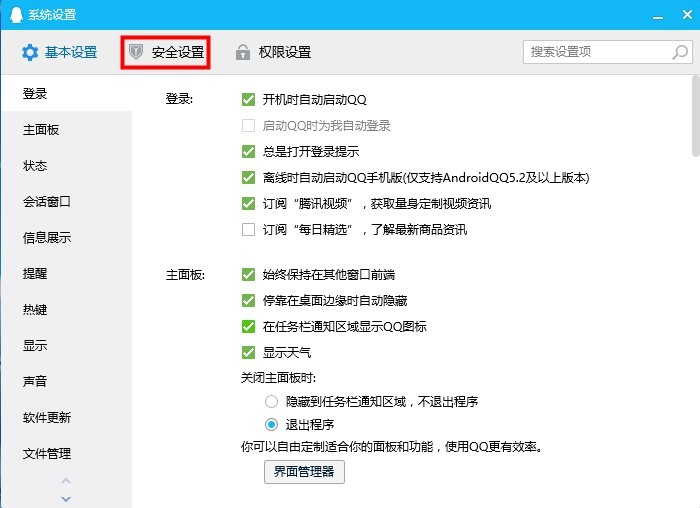The width and height of the screenshot is (700, 508).
Task: Select 提醒 in the sidebar
Action: (x=67, y=274)
